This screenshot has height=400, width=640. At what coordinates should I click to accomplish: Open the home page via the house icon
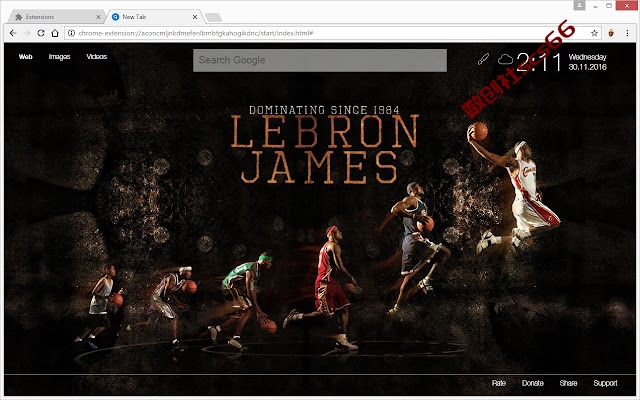[55, 33]
